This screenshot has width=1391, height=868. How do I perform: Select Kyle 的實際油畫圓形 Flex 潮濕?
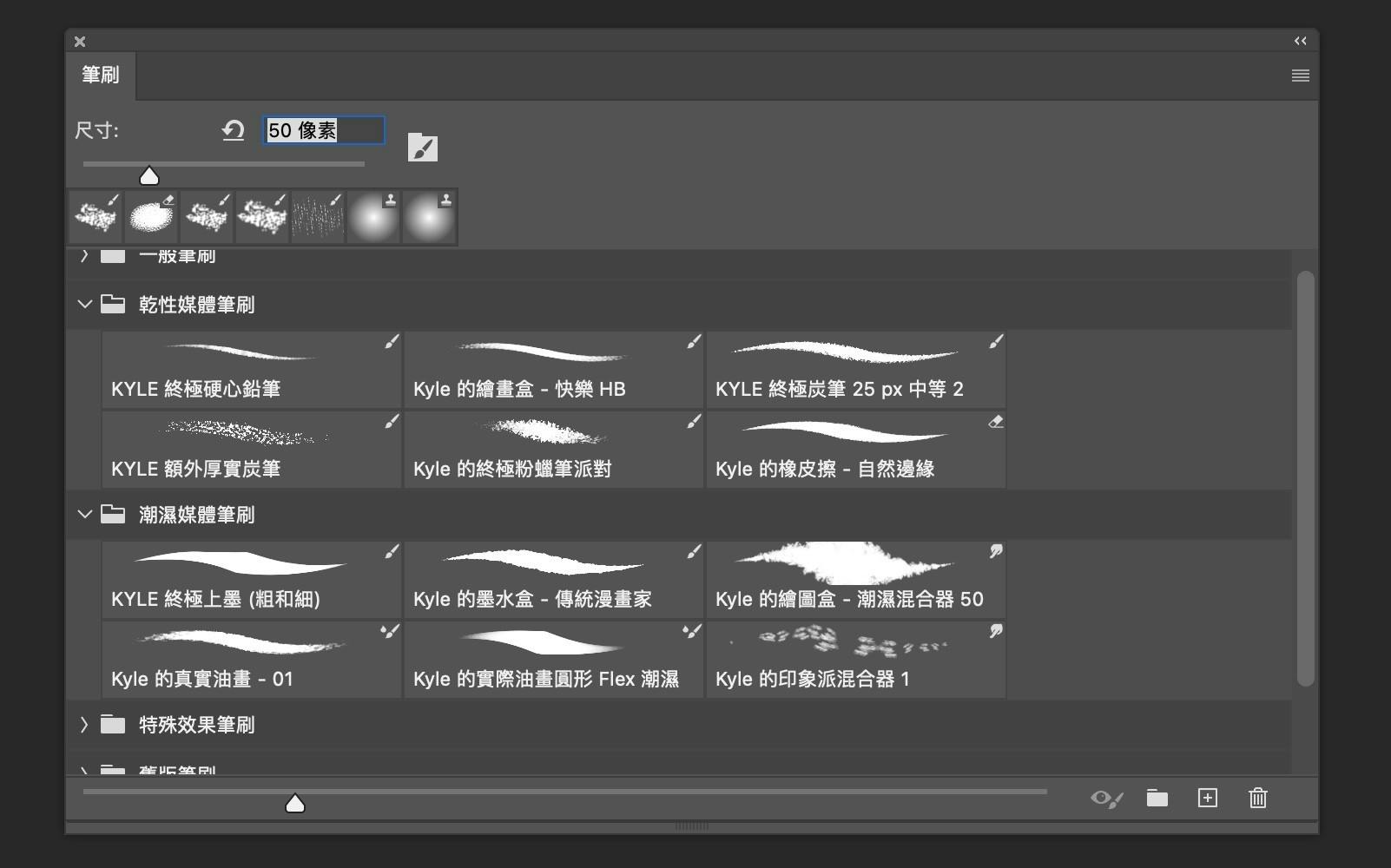point(554,660)
